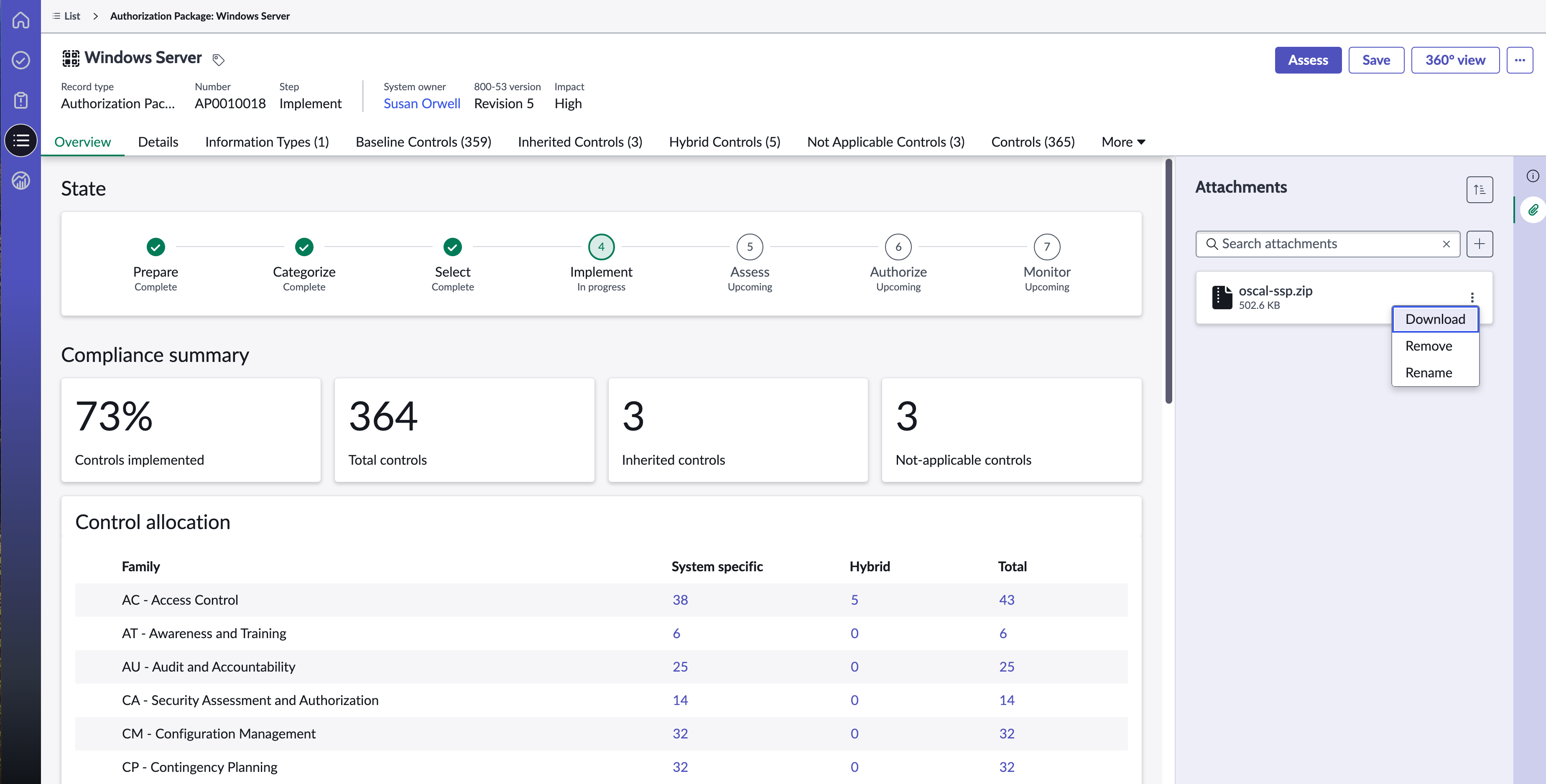Click the CP - Contingency Planning row label
The image size is (1546, 784).
[199, 767]
